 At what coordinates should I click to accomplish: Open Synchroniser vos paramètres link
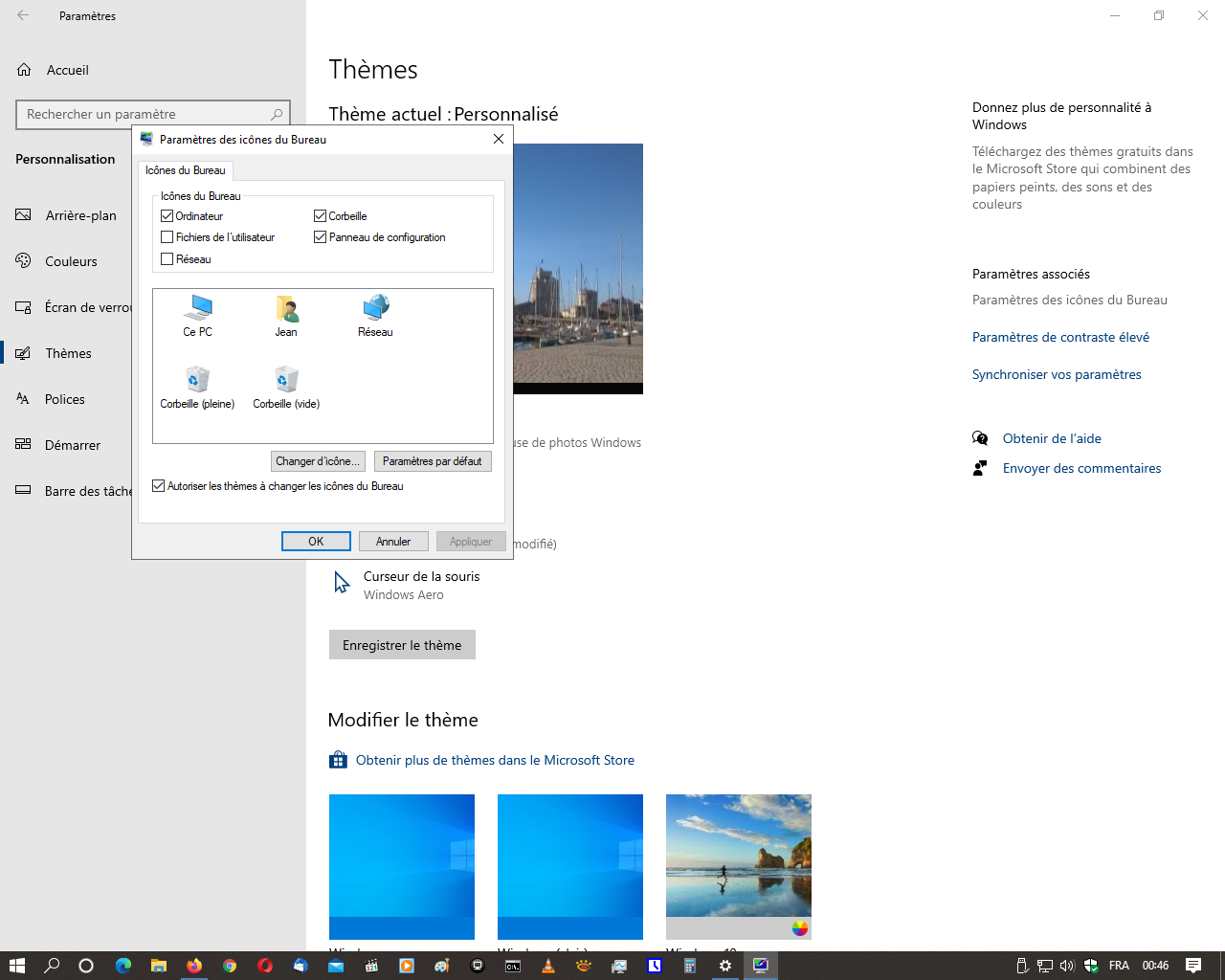[1057, 374]
